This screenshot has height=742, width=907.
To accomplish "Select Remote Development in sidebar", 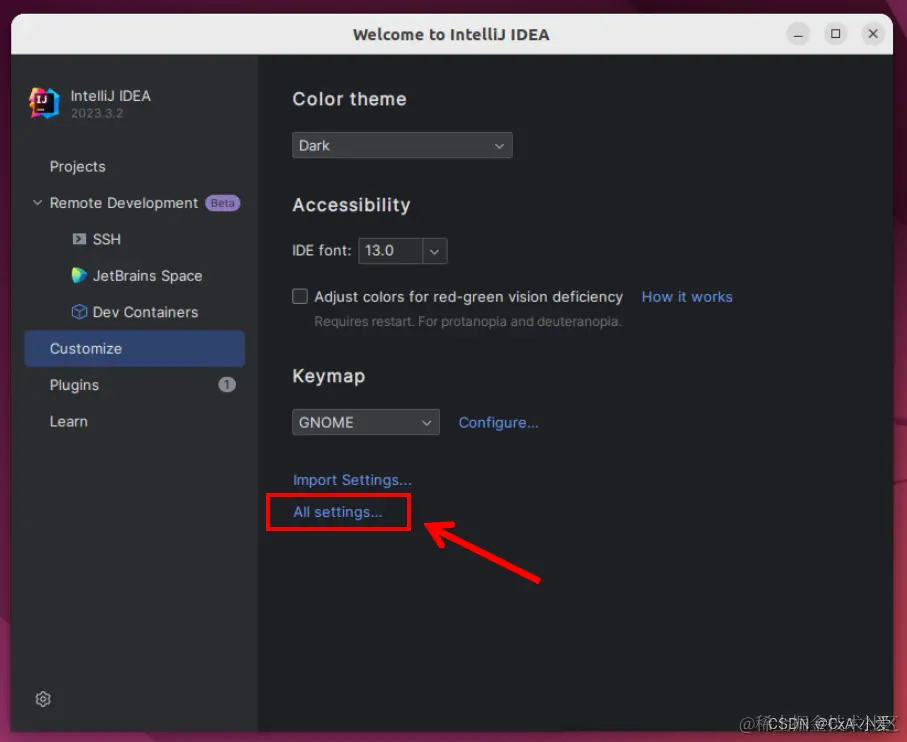I will [124, 203].
